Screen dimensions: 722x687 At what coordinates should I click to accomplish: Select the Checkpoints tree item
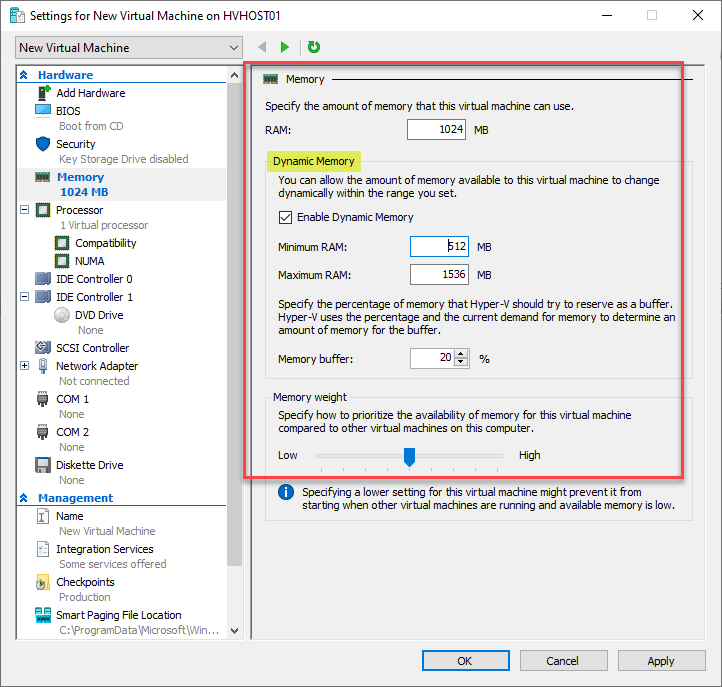(x=85, y=582)
